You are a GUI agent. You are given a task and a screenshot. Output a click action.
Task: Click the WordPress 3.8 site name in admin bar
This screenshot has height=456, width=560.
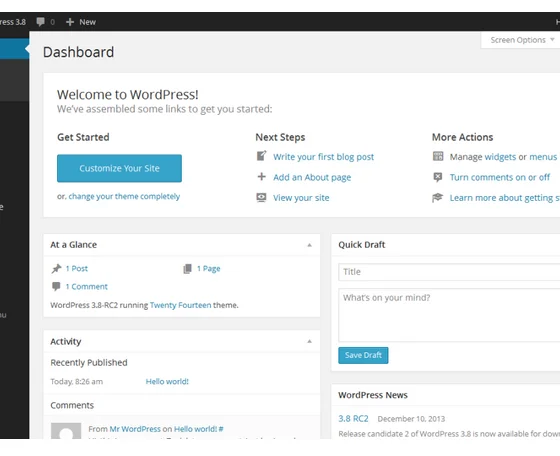tap(13, 22)
